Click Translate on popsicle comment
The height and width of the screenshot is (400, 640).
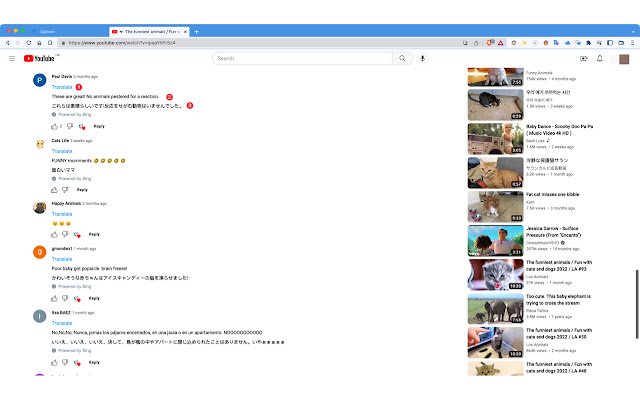[x=62, y=259]
